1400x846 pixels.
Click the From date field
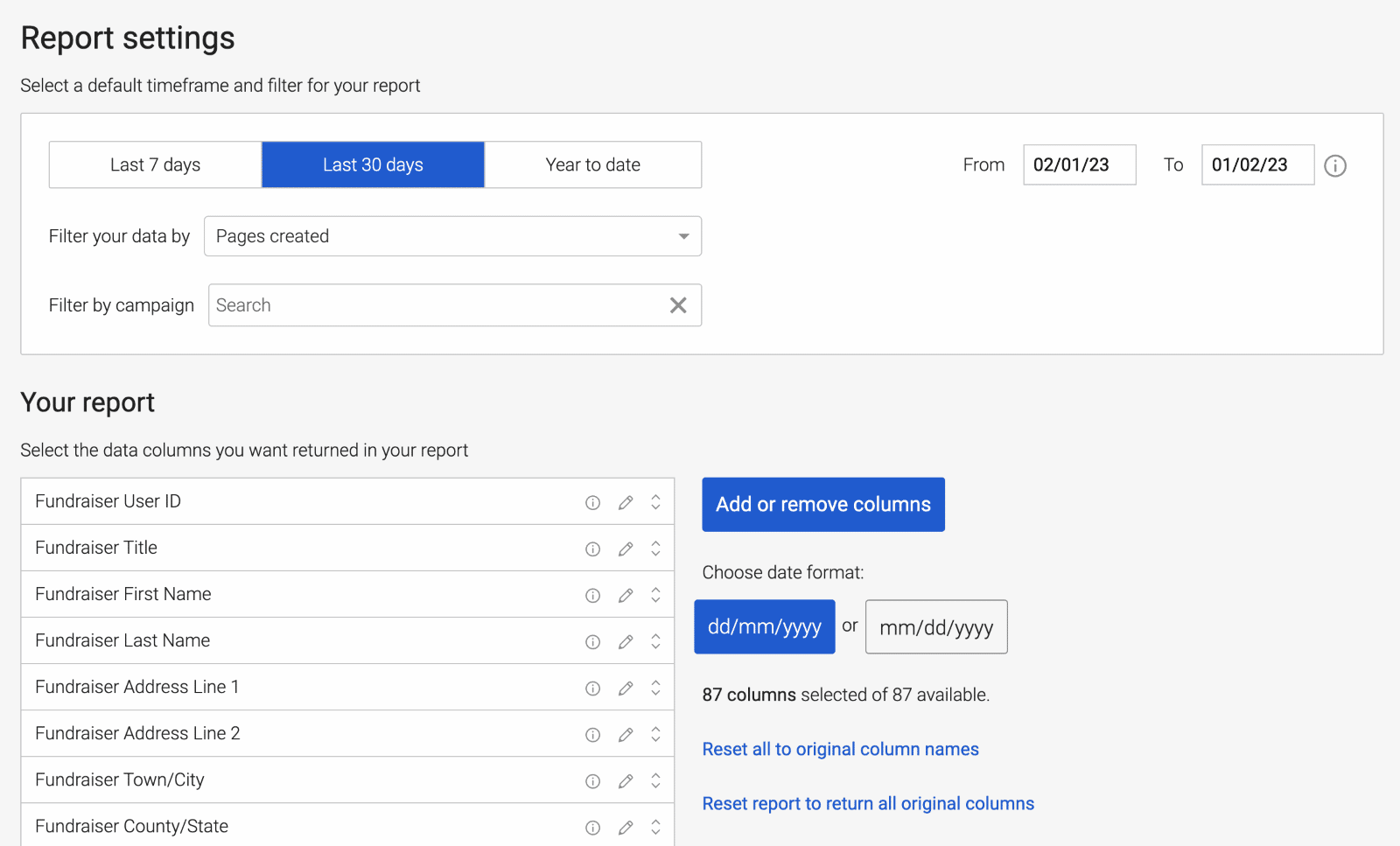click(1080, 164)
